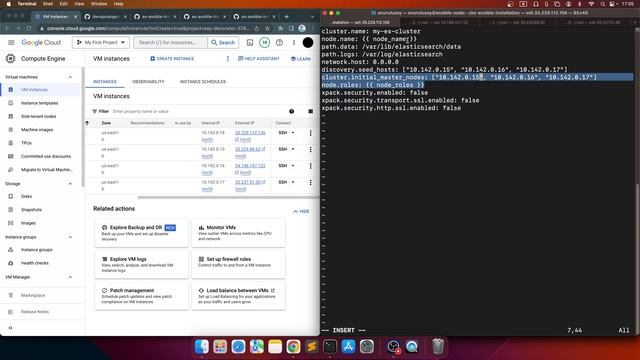
Task: Click the horizontal scrollbar under instances table
Action: click(x=228, y=198)
